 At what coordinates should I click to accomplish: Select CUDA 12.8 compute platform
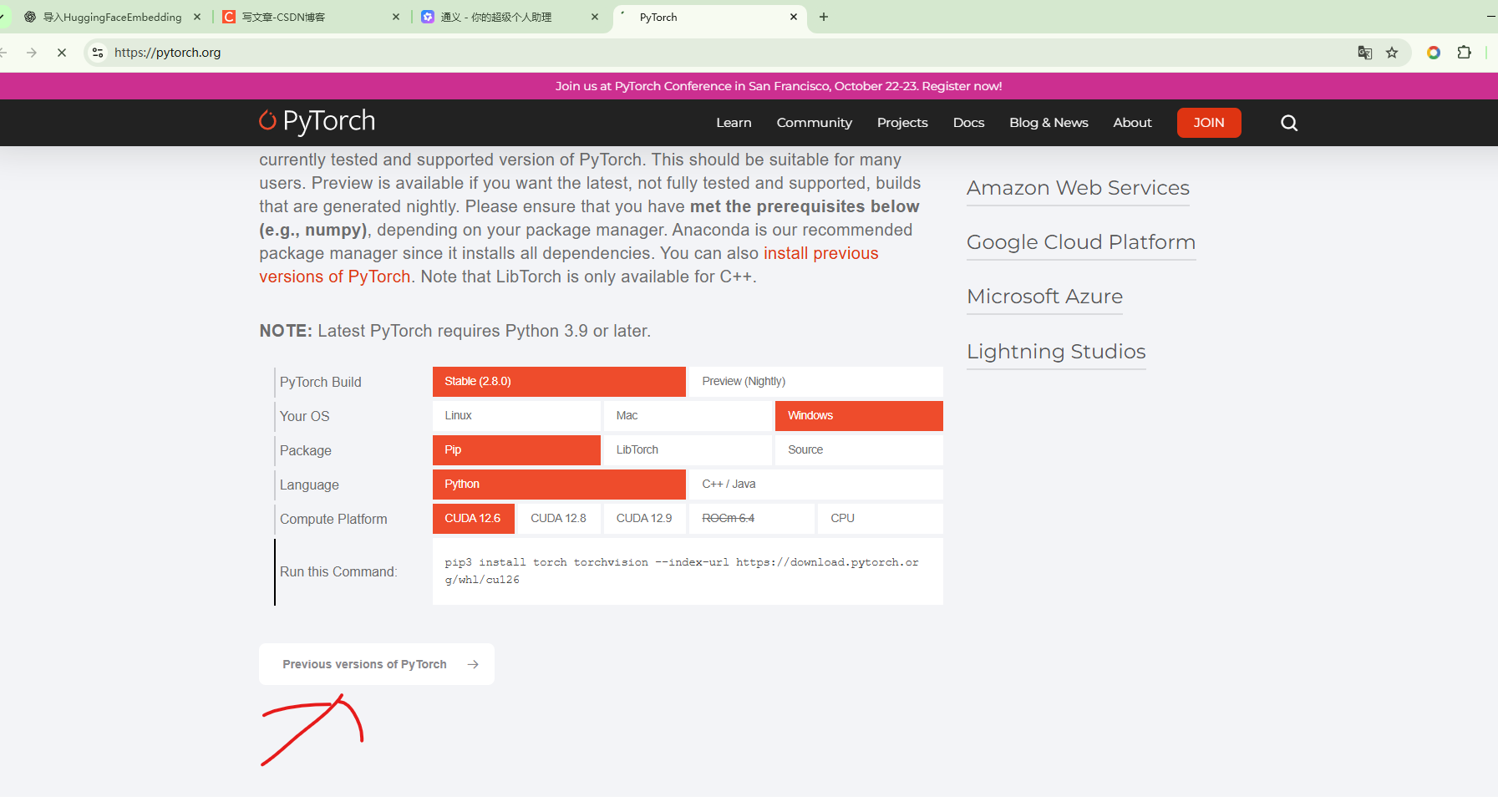[x=559, y=519]
